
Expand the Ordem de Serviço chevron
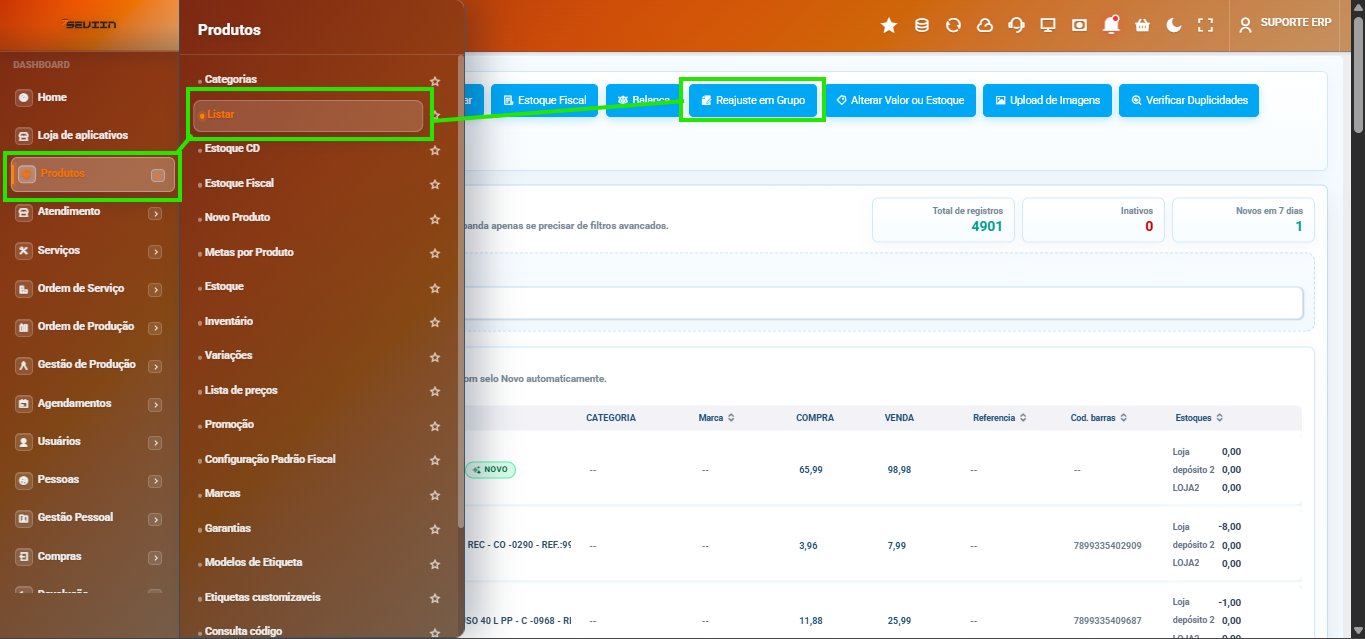coord(155,290)
